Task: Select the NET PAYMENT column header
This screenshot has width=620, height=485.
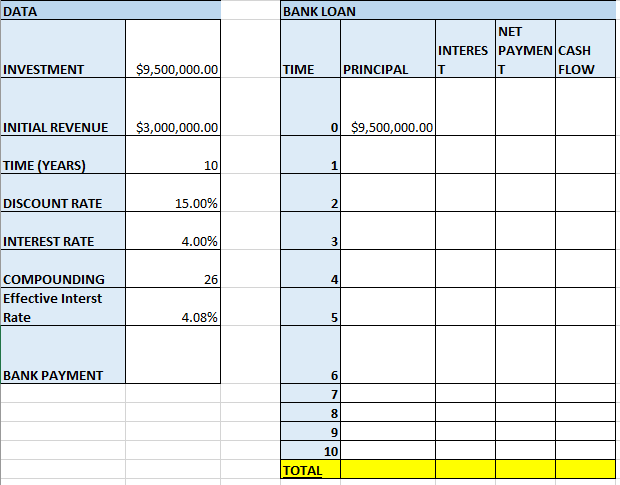Action: click(525, 49)
